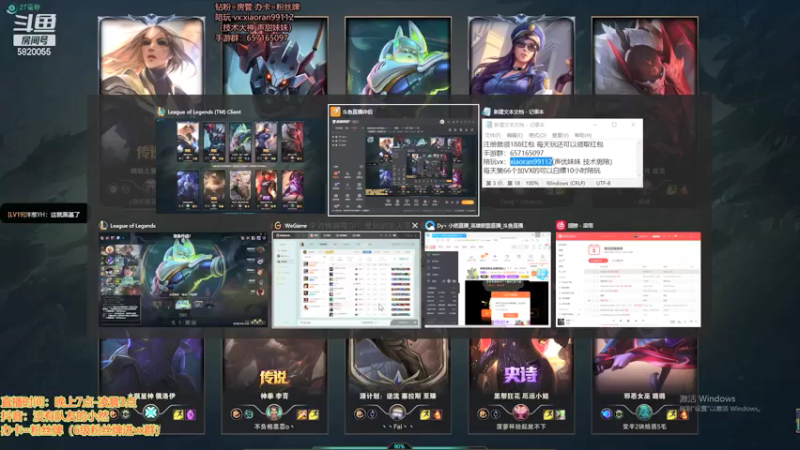Click player name 丶丶Fai丶丶
Viewport: 800px width, 450px height.
point(397,427)
